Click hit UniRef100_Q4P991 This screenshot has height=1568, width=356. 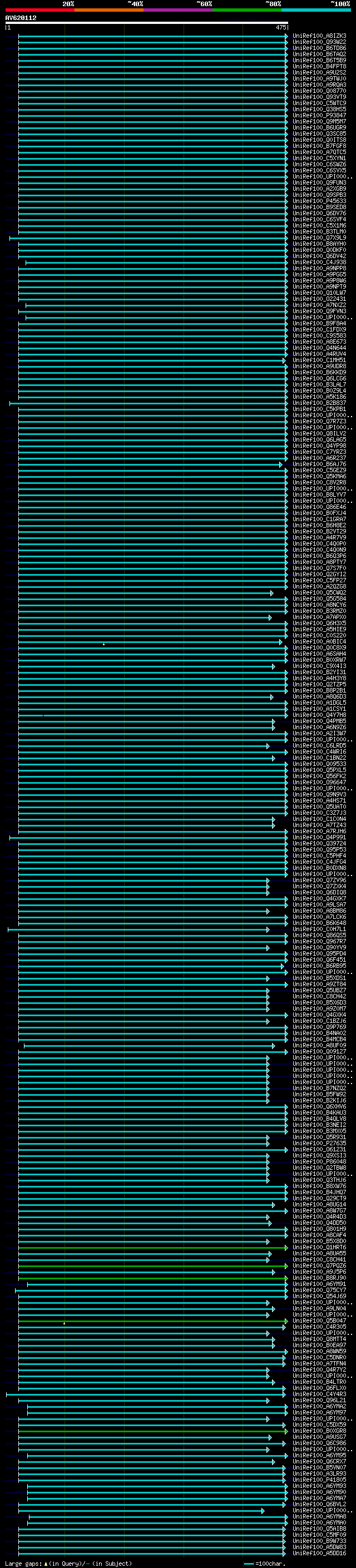[x=319, y=838]
